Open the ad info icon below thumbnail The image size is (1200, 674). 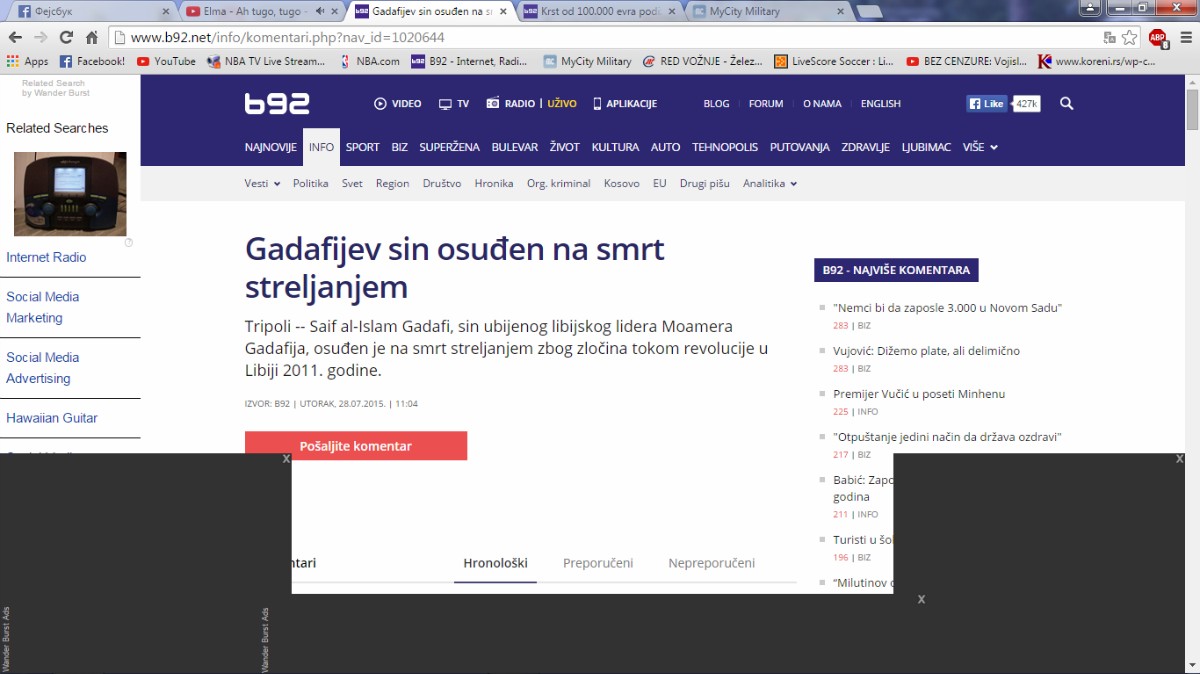129,243
